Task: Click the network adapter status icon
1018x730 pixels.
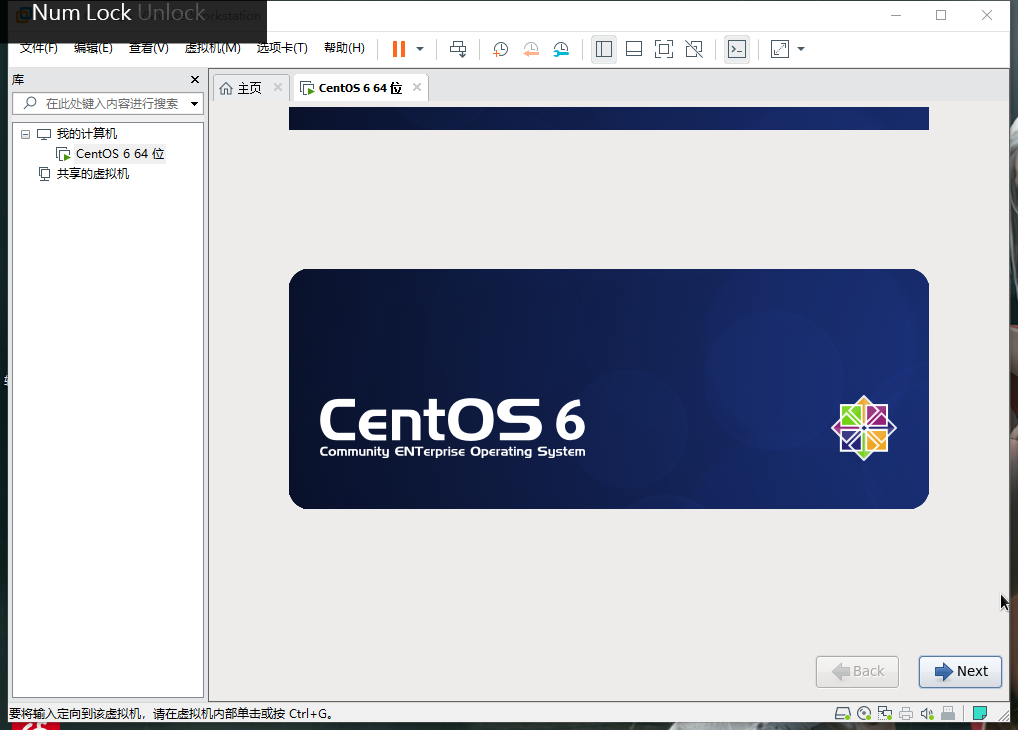Action: pyautogui.click(x=885, y=714)
